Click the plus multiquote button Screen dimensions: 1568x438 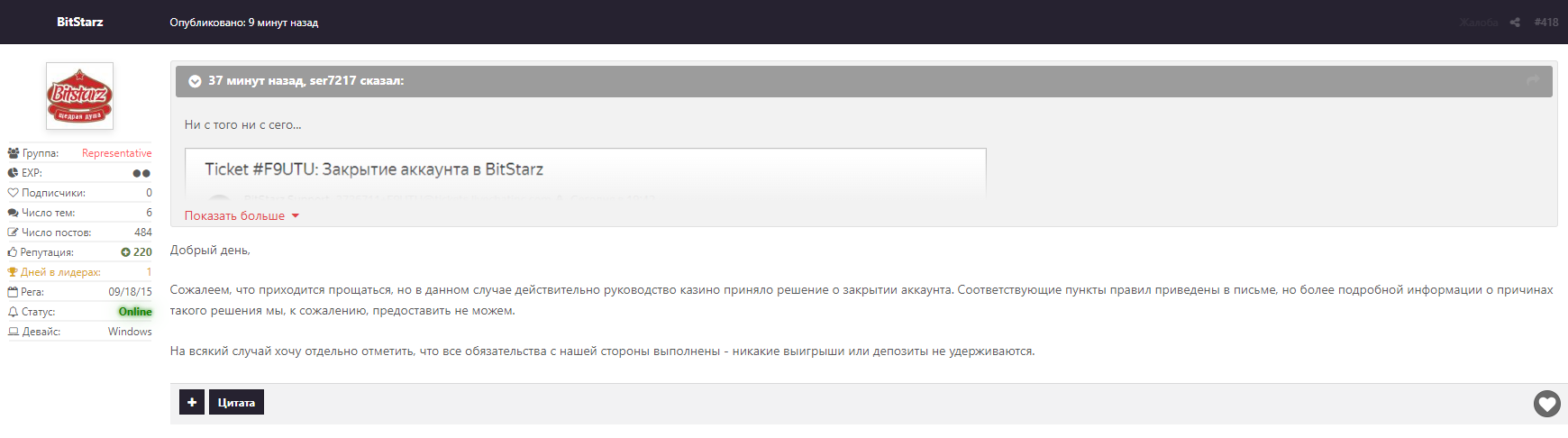click(x=192, y=402)
